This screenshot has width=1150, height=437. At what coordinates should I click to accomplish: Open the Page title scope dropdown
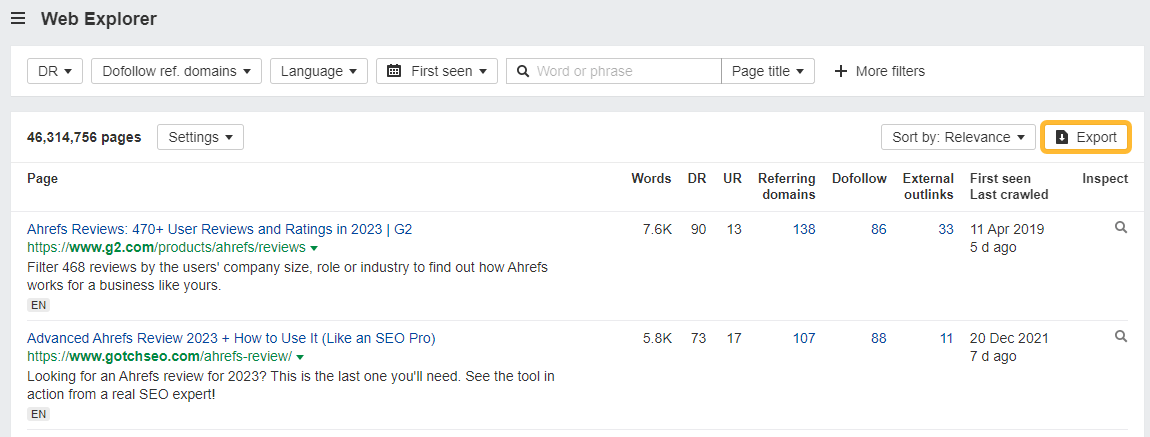click(x=767, y=71)
